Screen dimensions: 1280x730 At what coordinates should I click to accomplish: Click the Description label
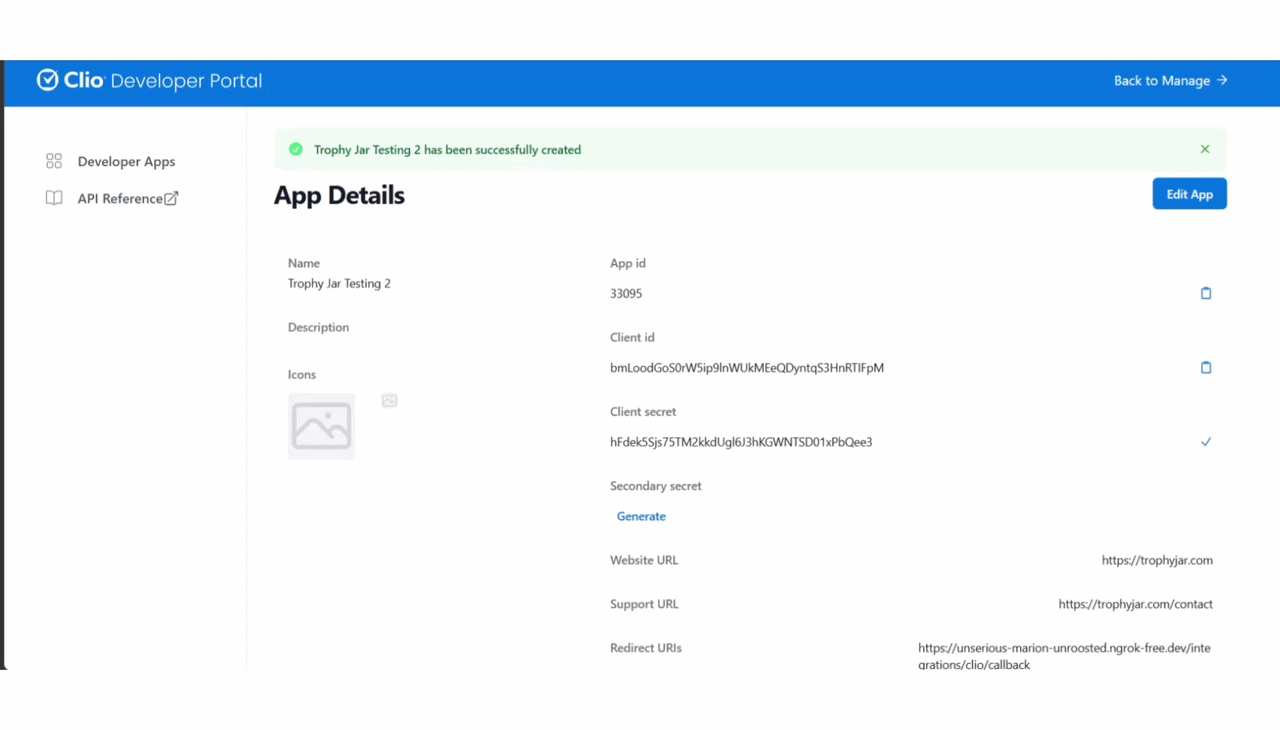(x=318, y=328)
